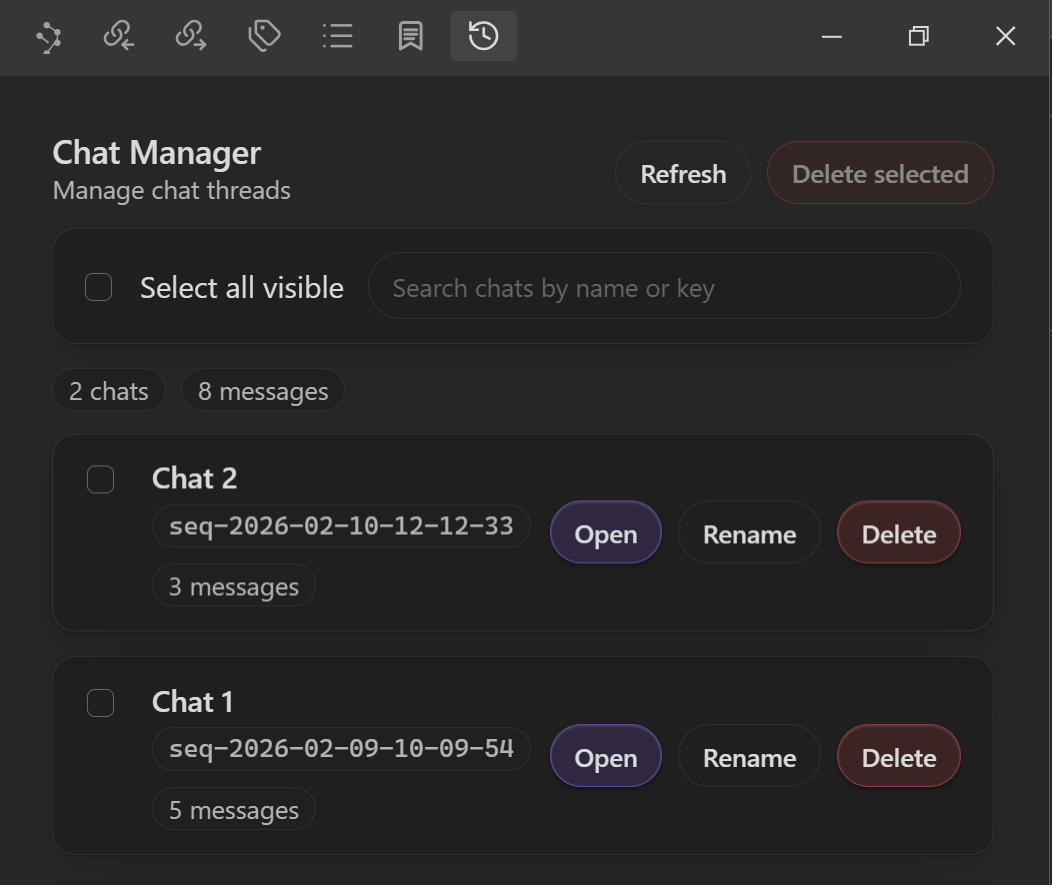This screenshot has height=885, width=1052.
Task: Click the Search chats input field
Action: [664, 288]
